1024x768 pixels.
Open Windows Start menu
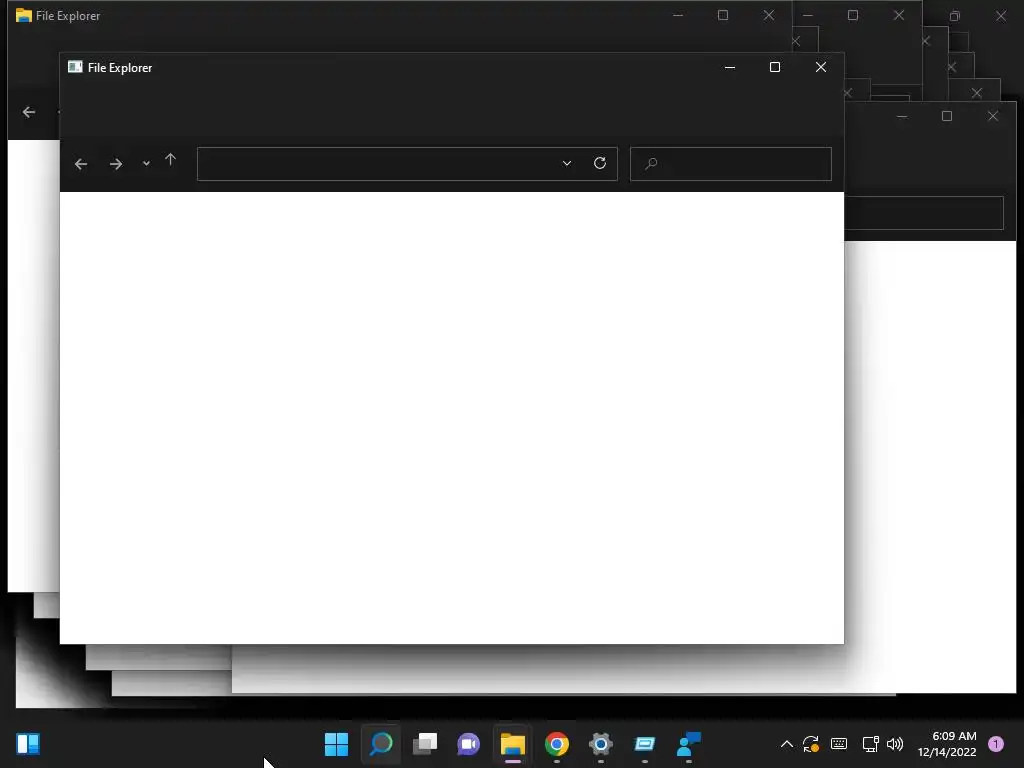336,744
